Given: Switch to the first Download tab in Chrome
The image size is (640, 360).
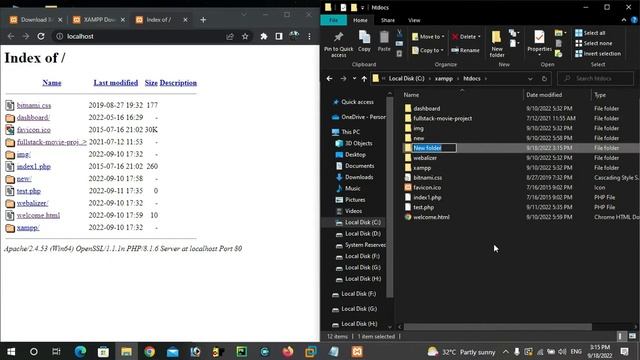Looking at the screenshot, I should pyautogui.click(x=36, y=20).
